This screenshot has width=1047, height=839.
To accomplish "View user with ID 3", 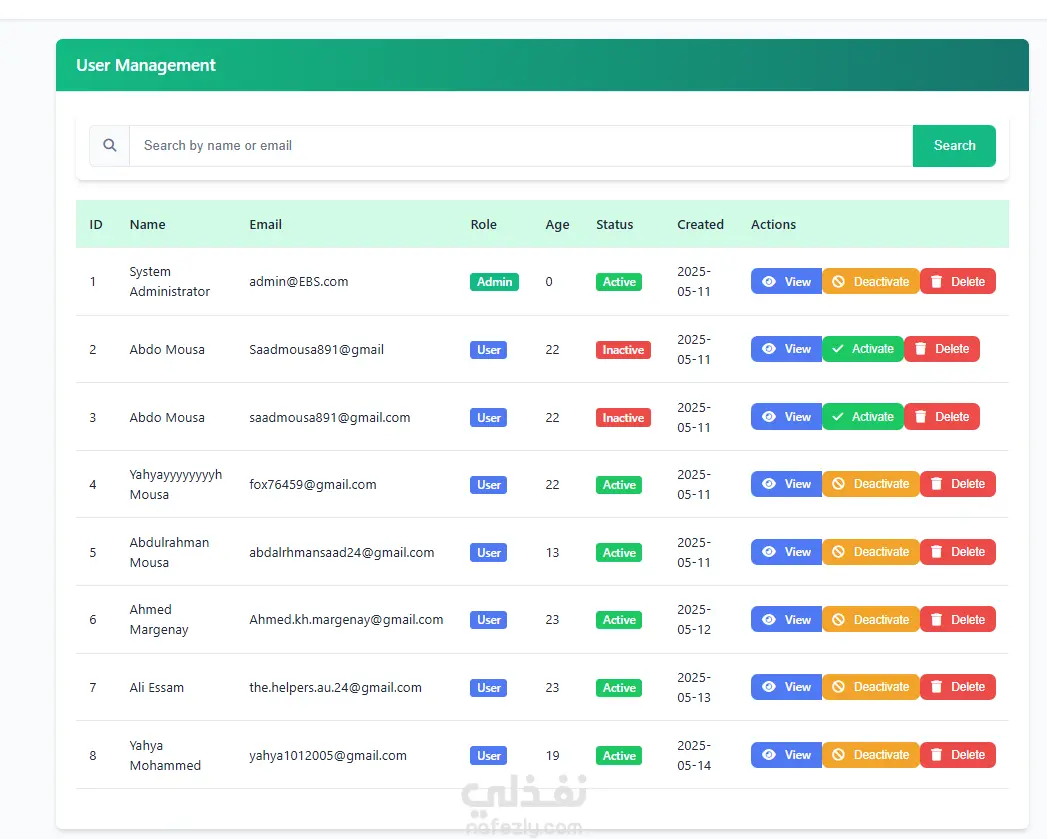I will point(786,417).
